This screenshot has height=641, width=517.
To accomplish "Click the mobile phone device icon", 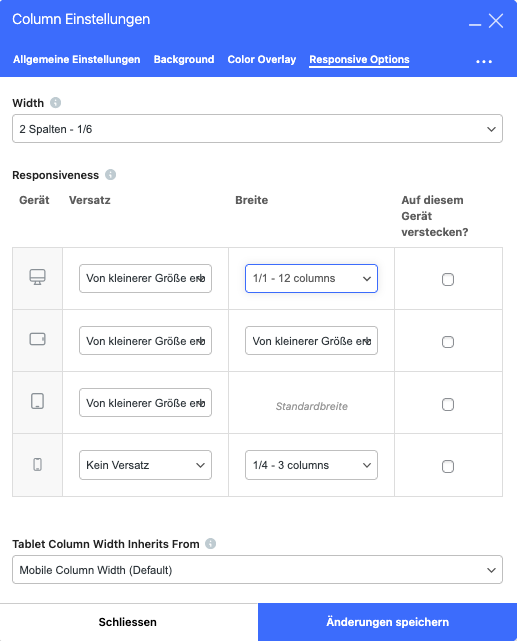I will tap(37, 464).
